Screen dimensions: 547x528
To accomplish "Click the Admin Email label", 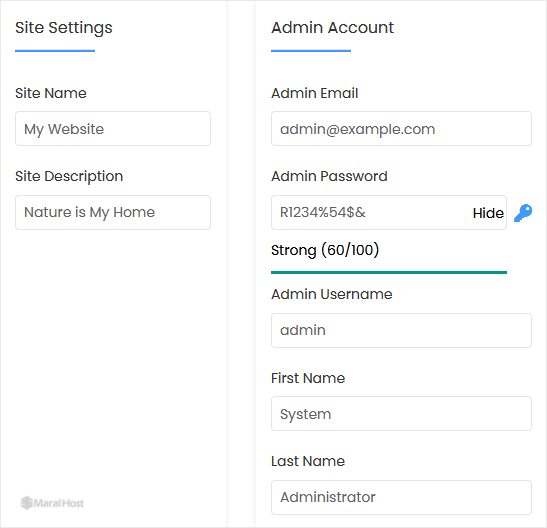I will 315,93.
